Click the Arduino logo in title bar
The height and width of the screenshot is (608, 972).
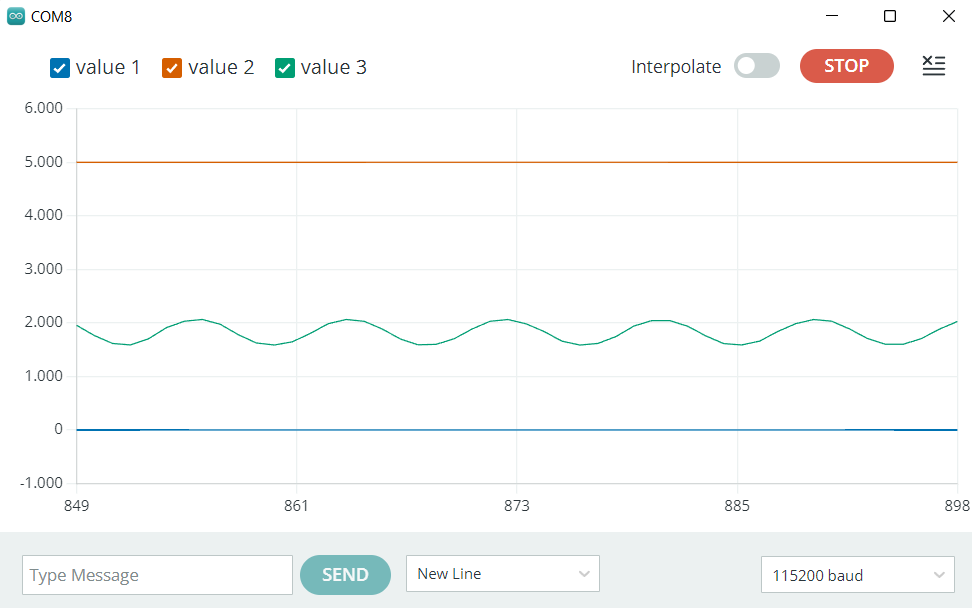(x=16, y=16)
